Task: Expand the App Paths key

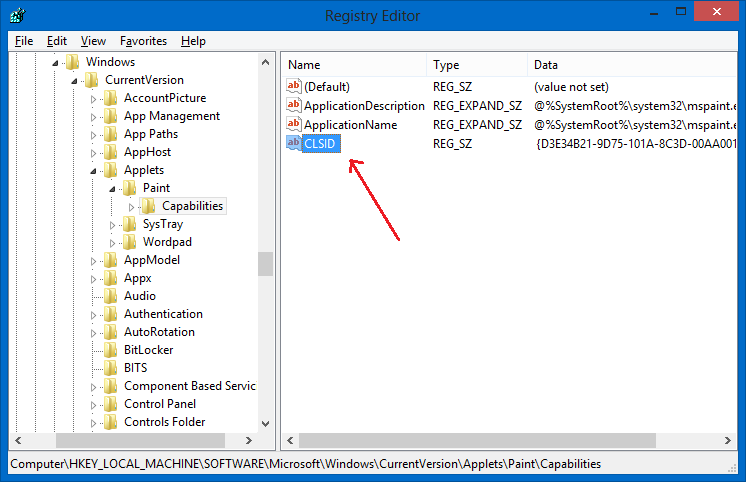Action: (93, 135)
